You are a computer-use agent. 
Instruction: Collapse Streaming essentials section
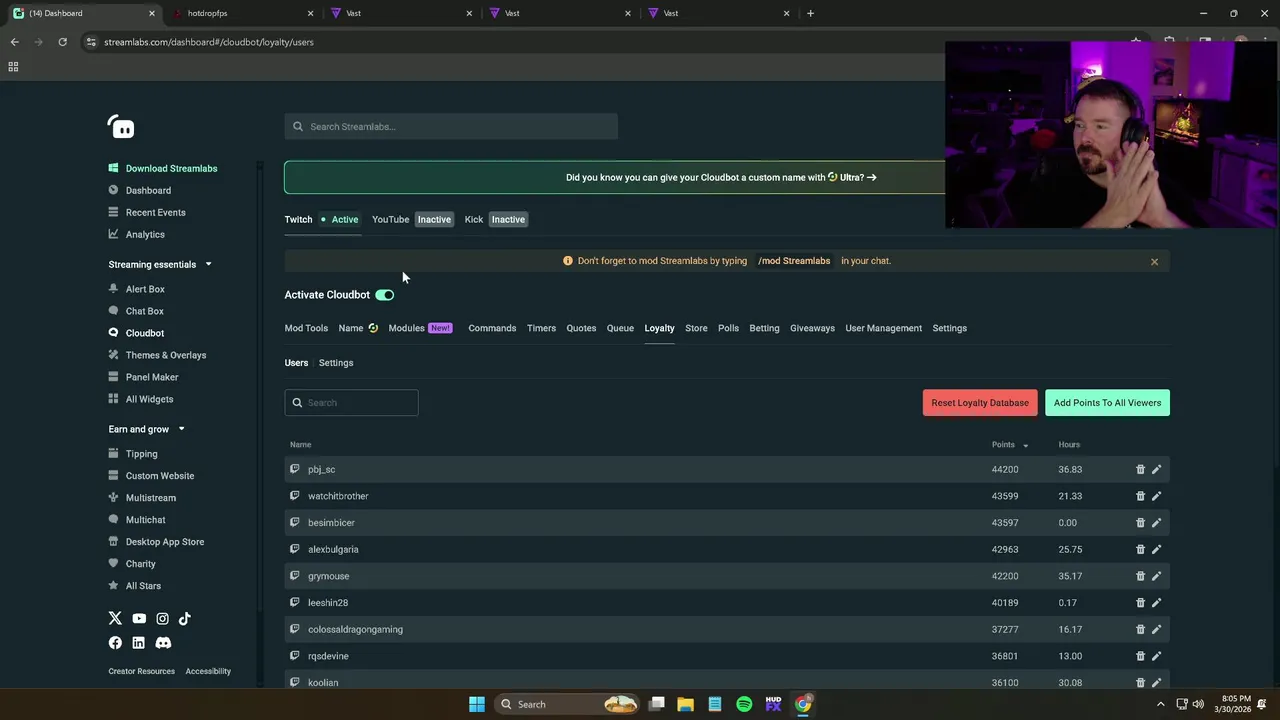click(208, 264)
